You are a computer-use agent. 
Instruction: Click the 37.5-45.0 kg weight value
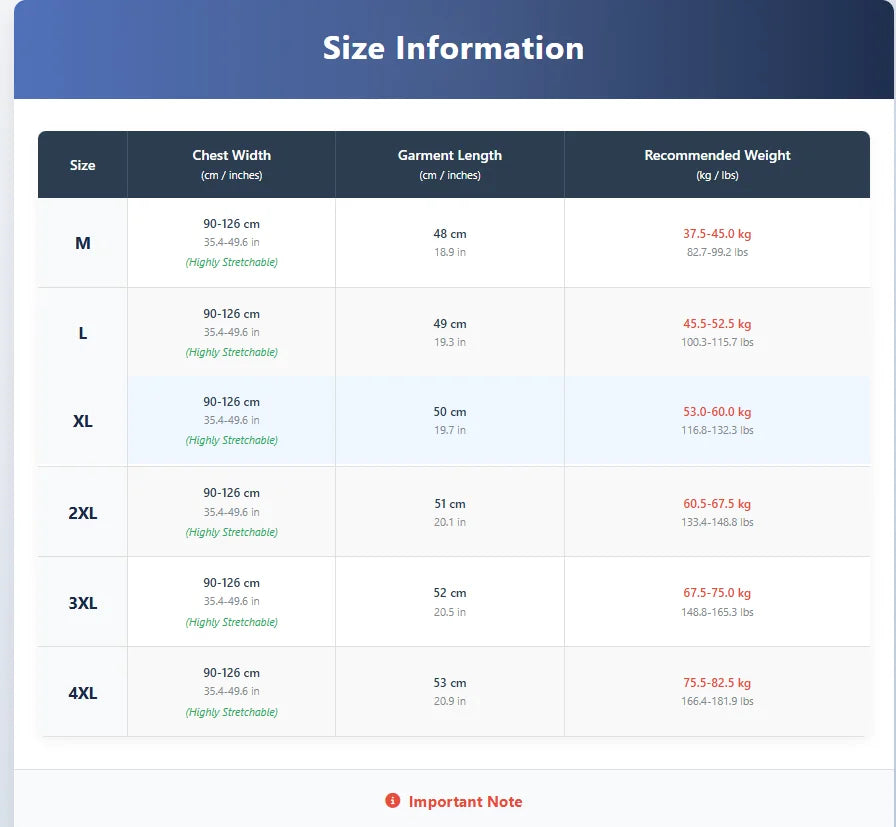click(x=717, y=234)
